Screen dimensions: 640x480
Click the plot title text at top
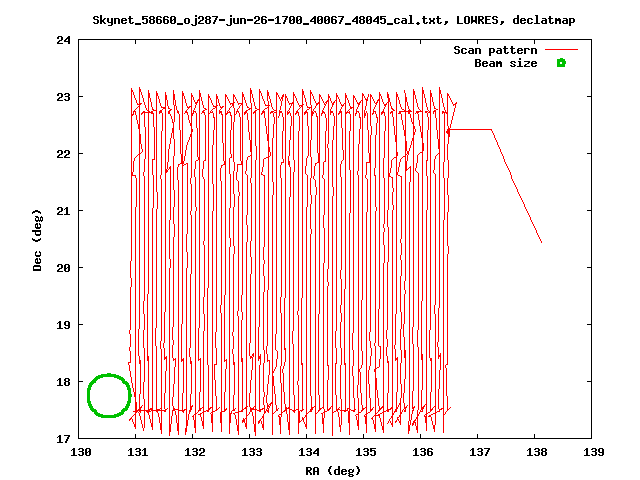pyautogui.click(x=333, y=20)
